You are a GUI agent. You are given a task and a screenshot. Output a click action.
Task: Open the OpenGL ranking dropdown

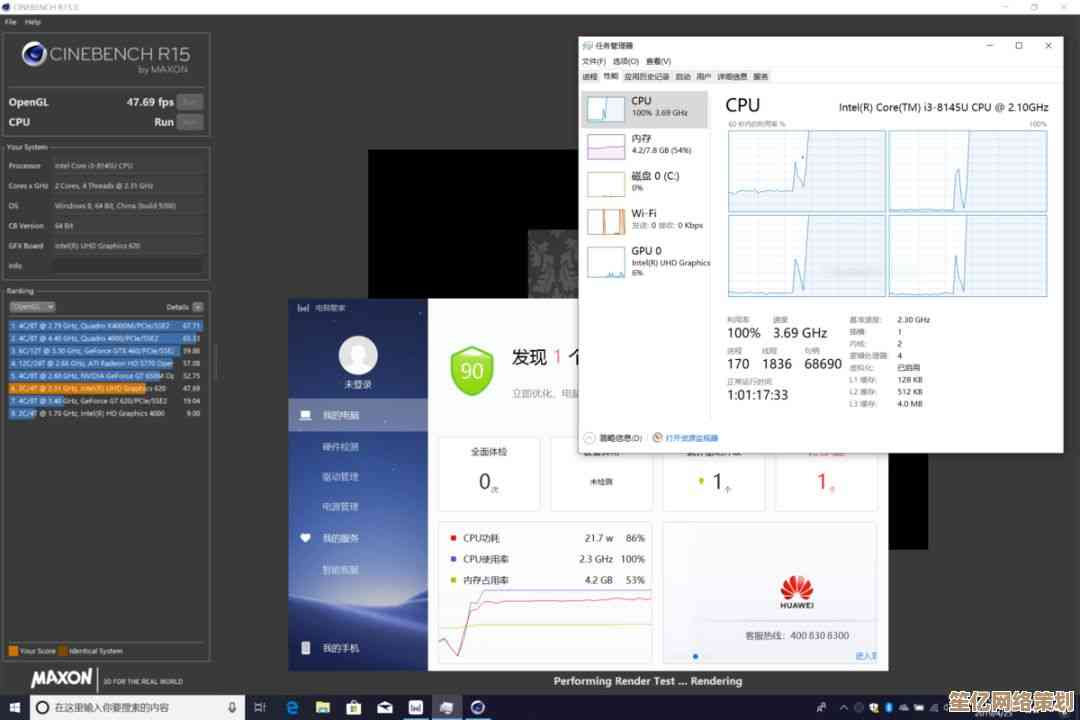point(33,307)
